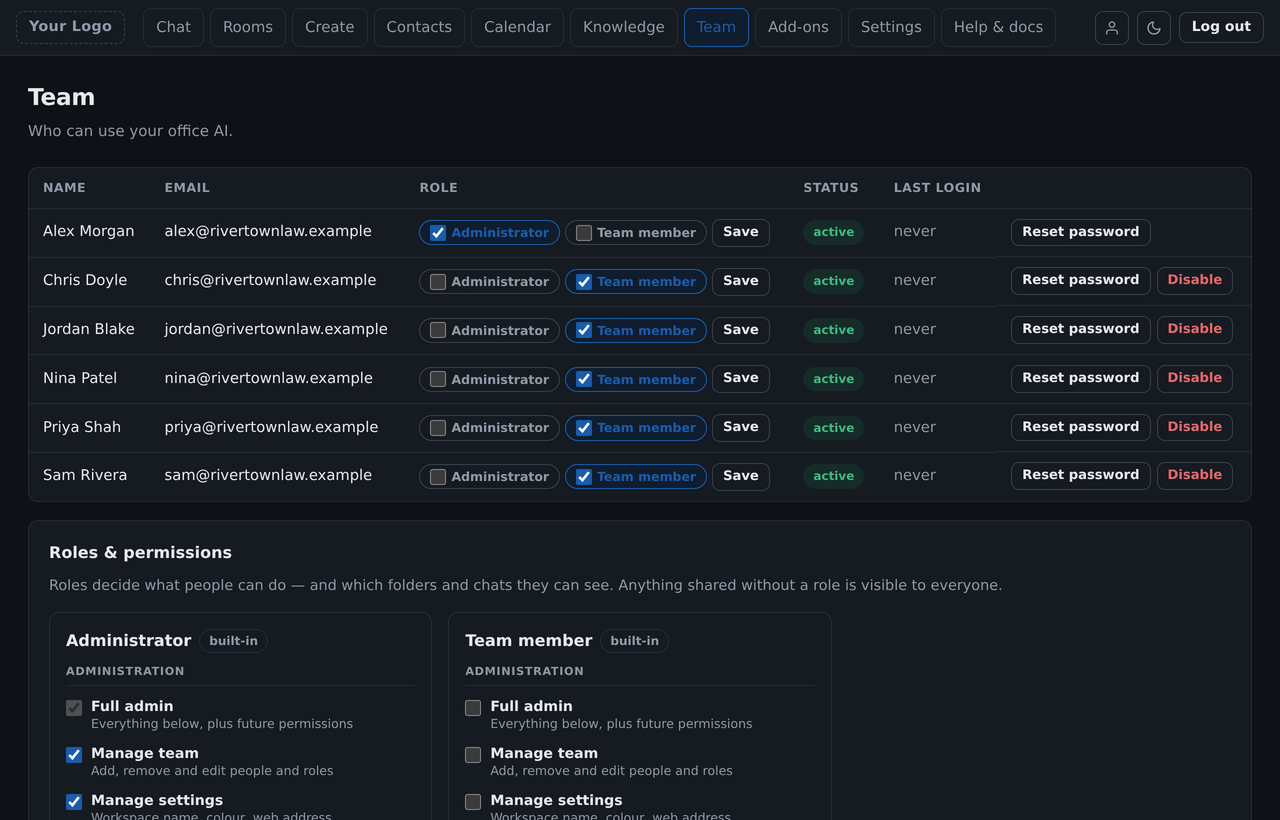This screenshot has height=820, width=1280.
Task: Switch to the Contacts tab
Action: (419, 27)
